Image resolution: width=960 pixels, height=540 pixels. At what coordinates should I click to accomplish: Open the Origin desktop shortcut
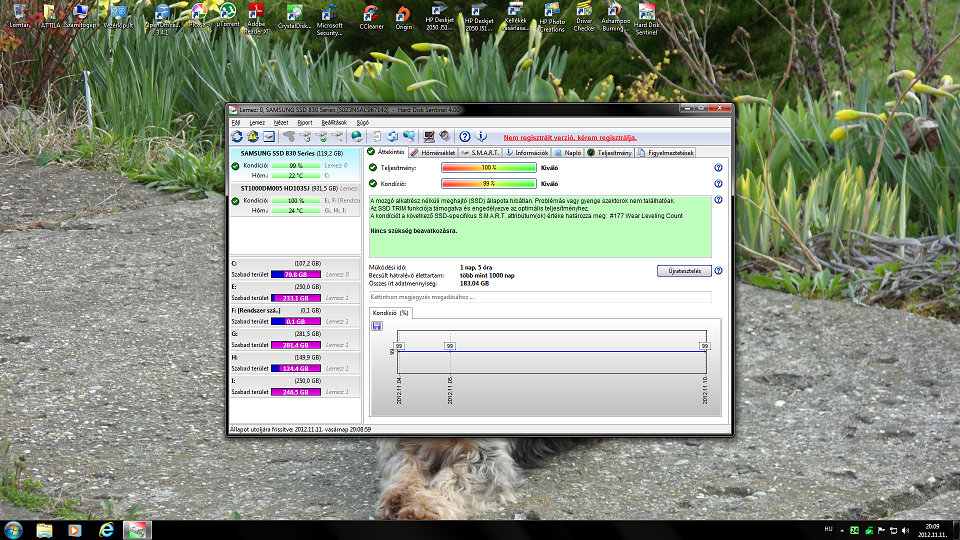(403, 18)
